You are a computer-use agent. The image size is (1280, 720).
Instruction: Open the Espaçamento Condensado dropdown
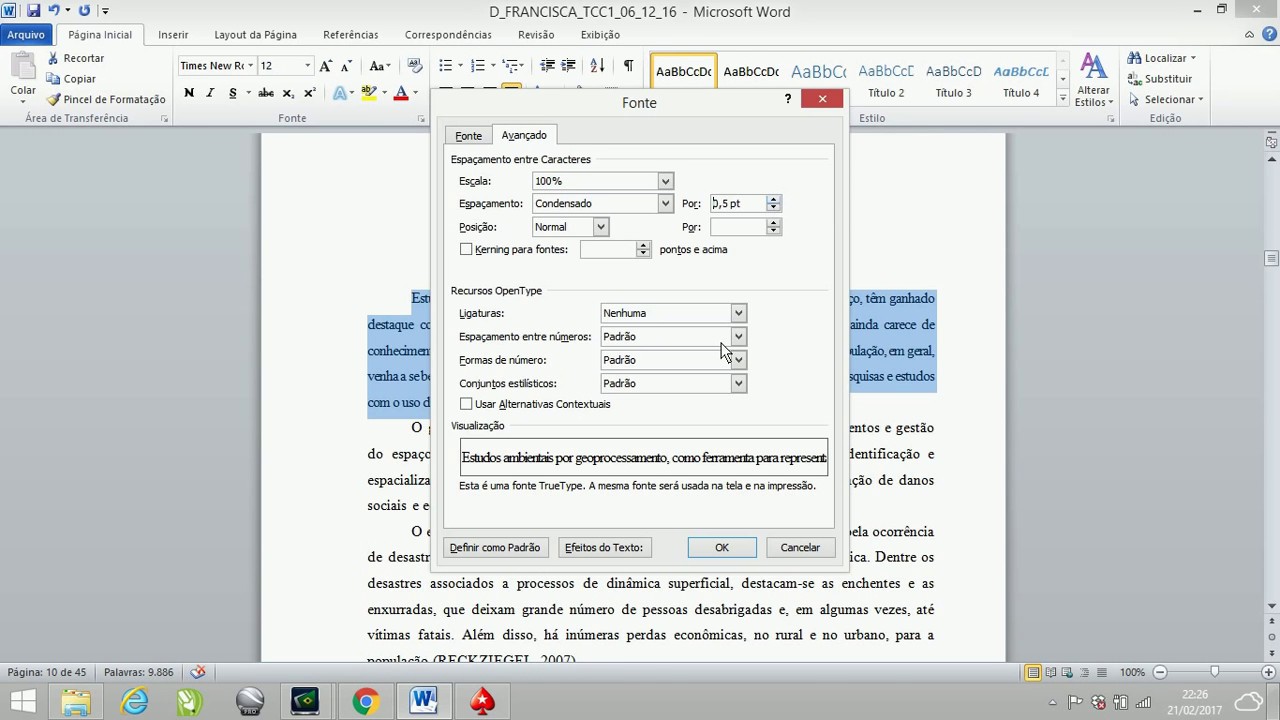pos(665,203)
